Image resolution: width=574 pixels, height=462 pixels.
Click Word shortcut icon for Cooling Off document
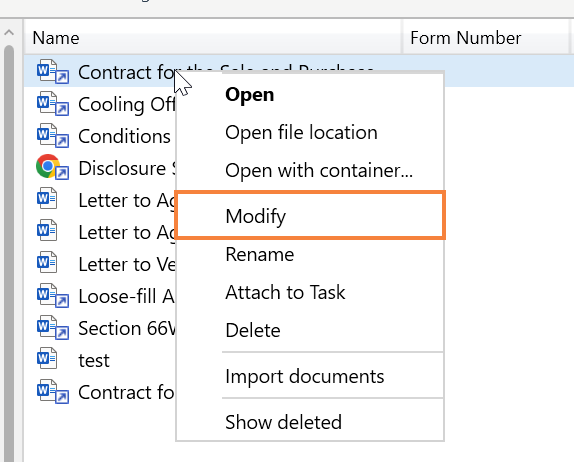pyautogui.click(x=53, y=104)
